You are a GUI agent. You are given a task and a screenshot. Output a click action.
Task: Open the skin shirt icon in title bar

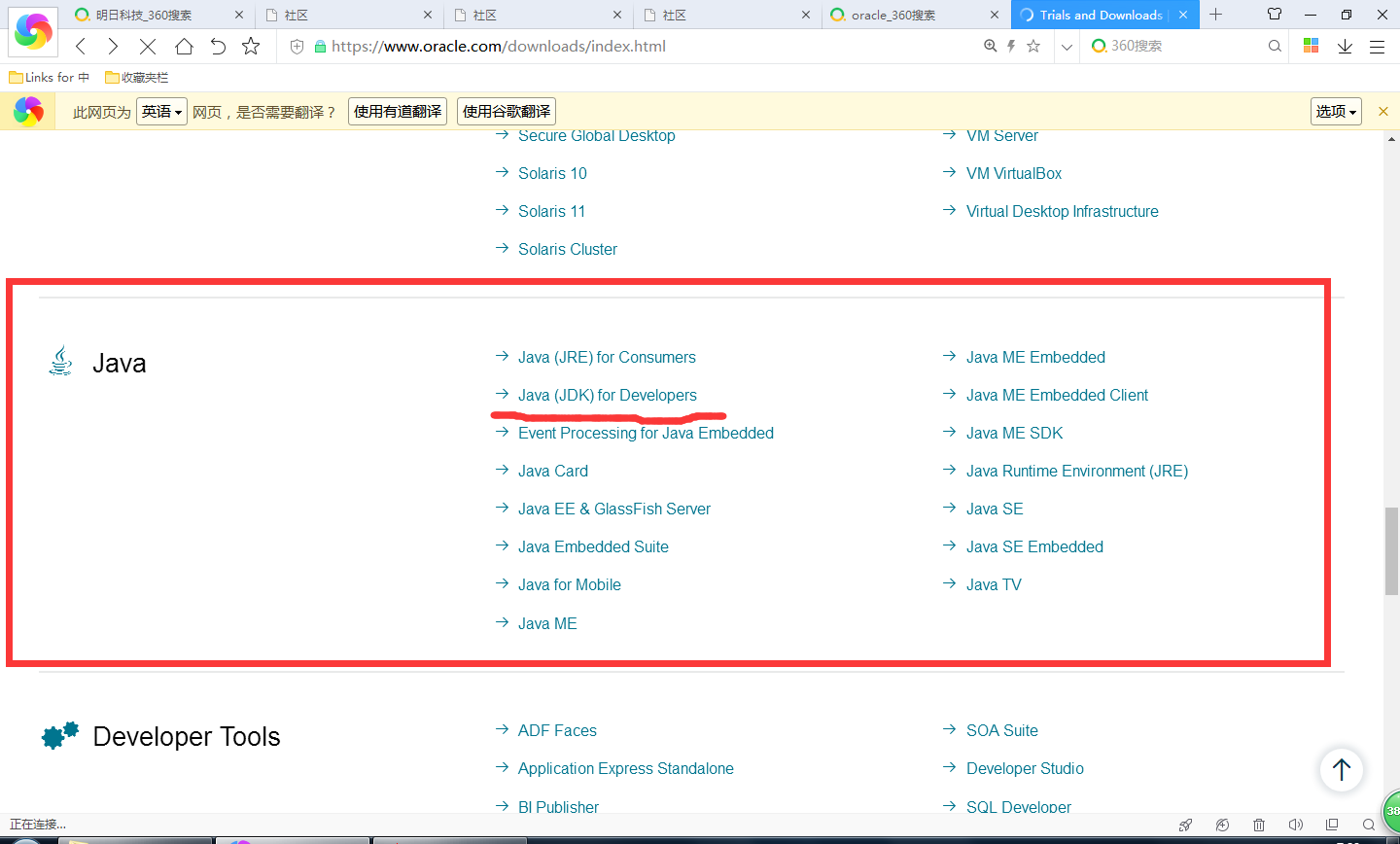click(x=1275, y=15)
